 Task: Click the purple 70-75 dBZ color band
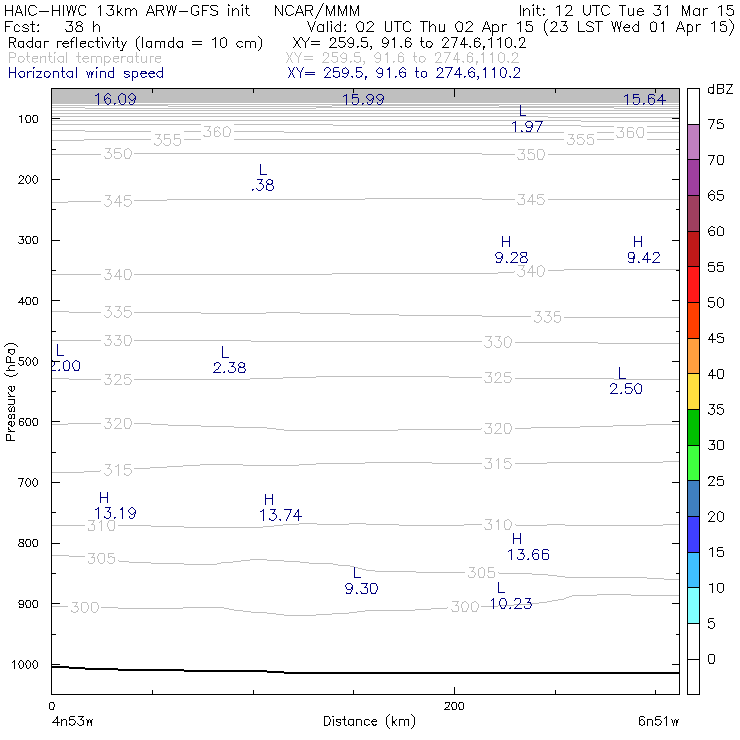[693, 142]
